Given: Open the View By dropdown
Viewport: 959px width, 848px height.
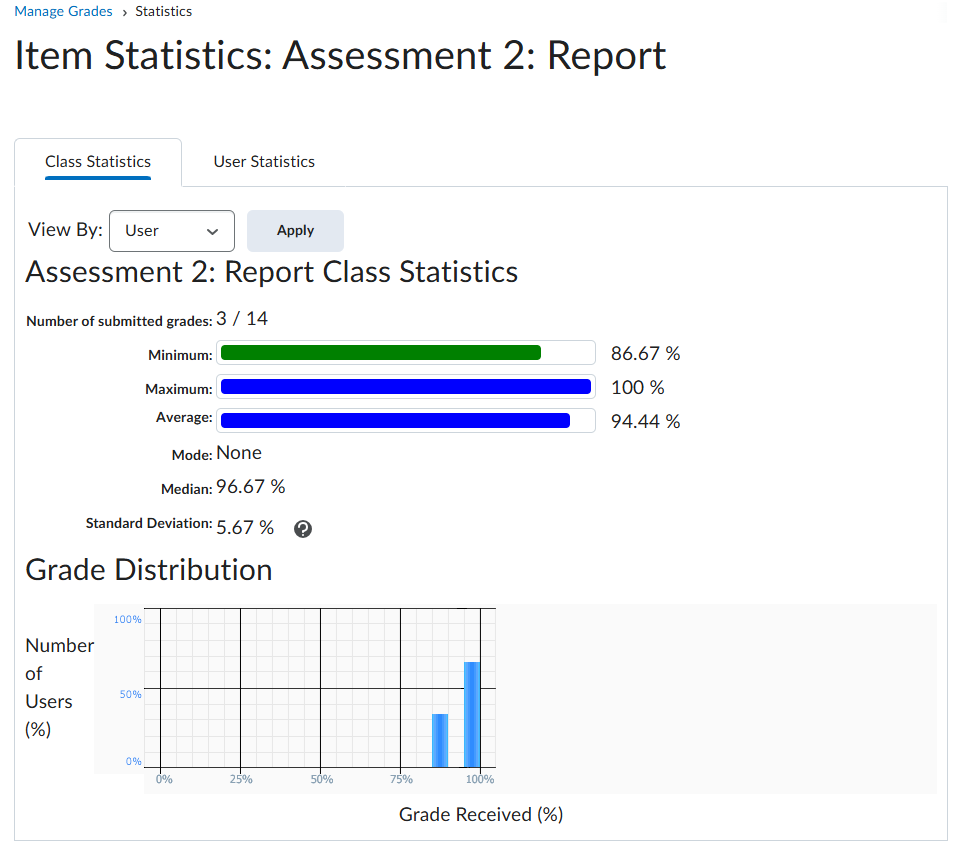Looking at the screenshot, I should (171, 230).
